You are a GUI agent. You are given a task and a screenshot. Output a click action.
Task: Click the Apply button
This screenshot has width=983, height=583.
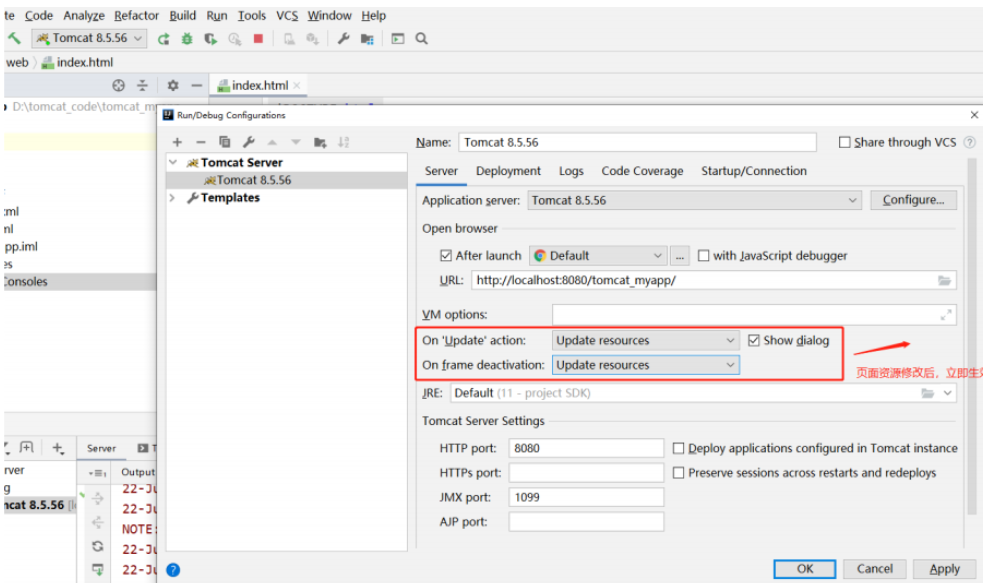pos(944,569)
